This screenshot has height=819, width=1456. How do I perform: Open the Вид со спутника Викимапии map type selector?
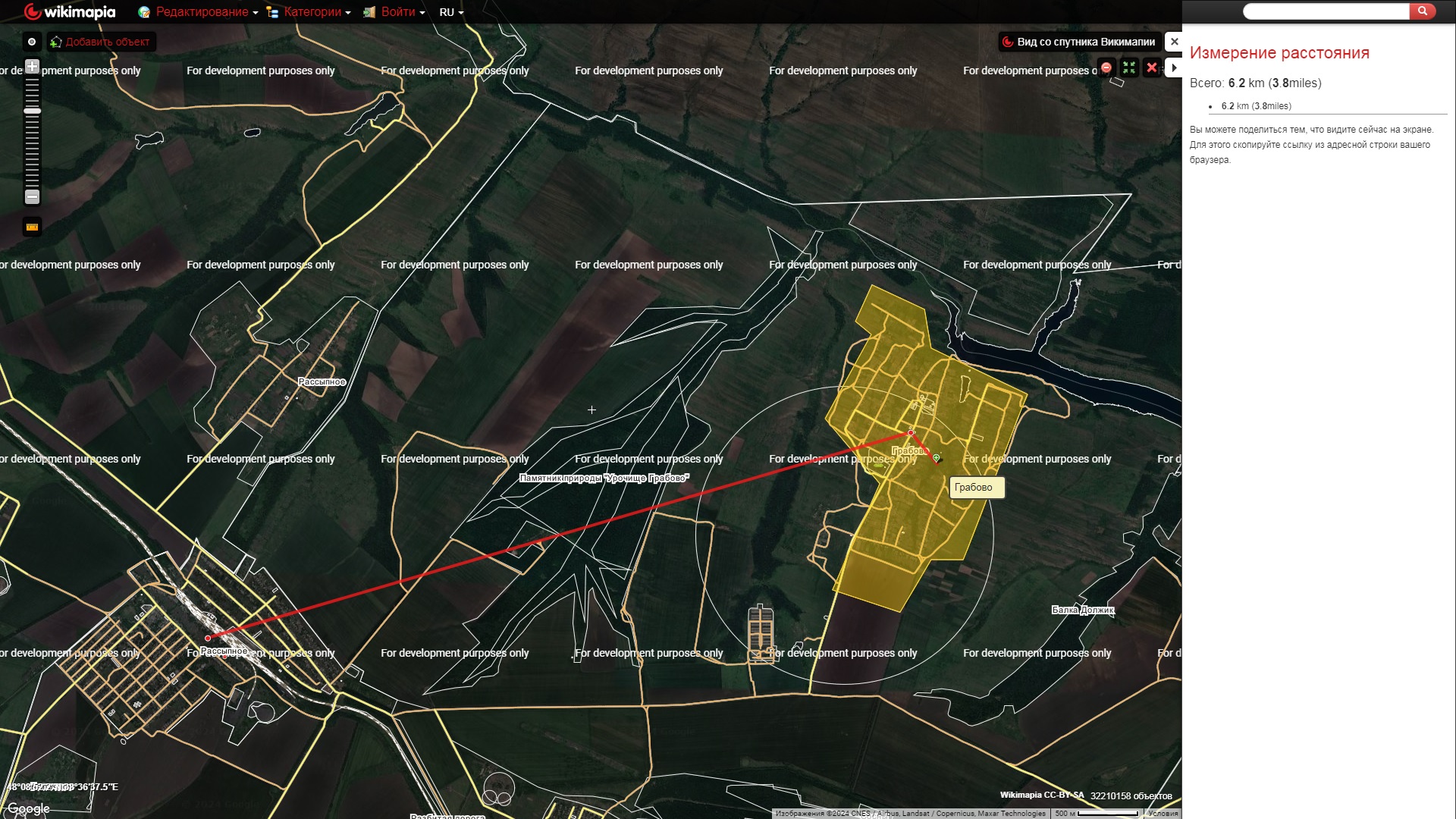click(x=1080, y=42)
